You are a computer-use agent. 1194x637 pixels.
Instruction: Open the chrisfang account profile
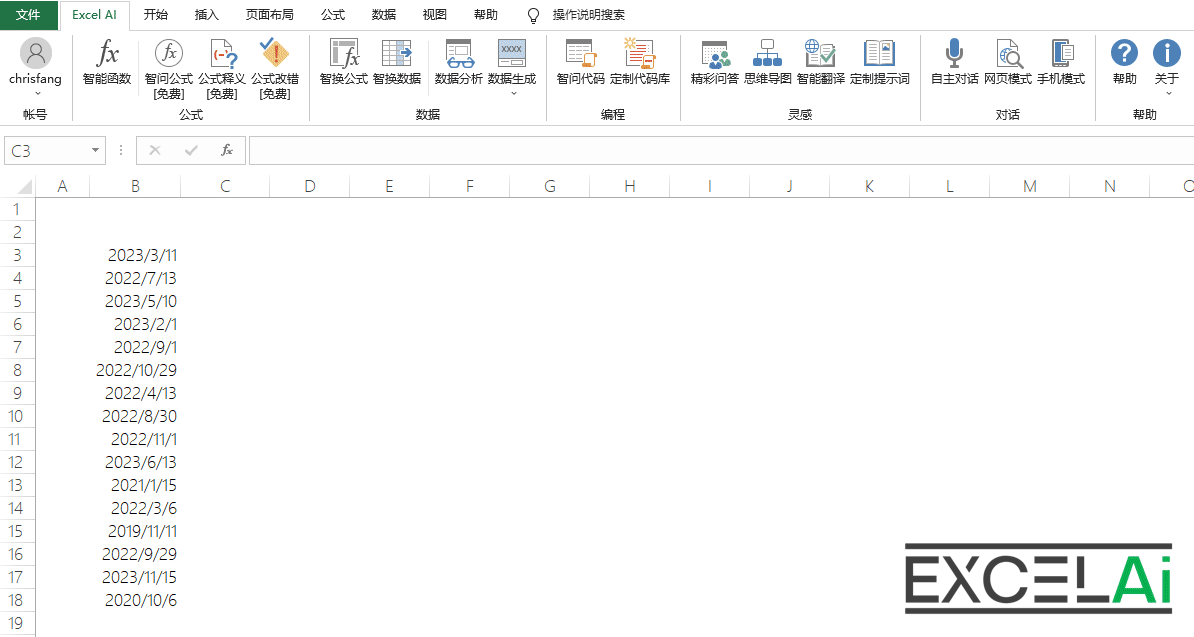point(36,62)
